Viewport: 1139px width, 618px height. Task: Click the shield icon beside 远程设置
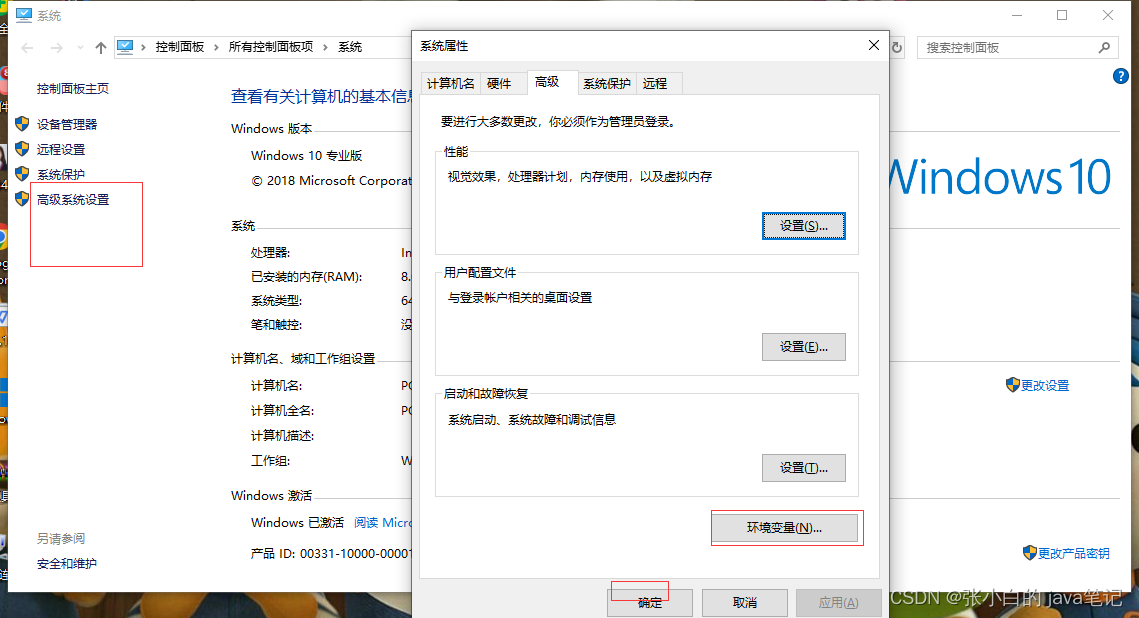pyautogui.click(x=23, y=149)
